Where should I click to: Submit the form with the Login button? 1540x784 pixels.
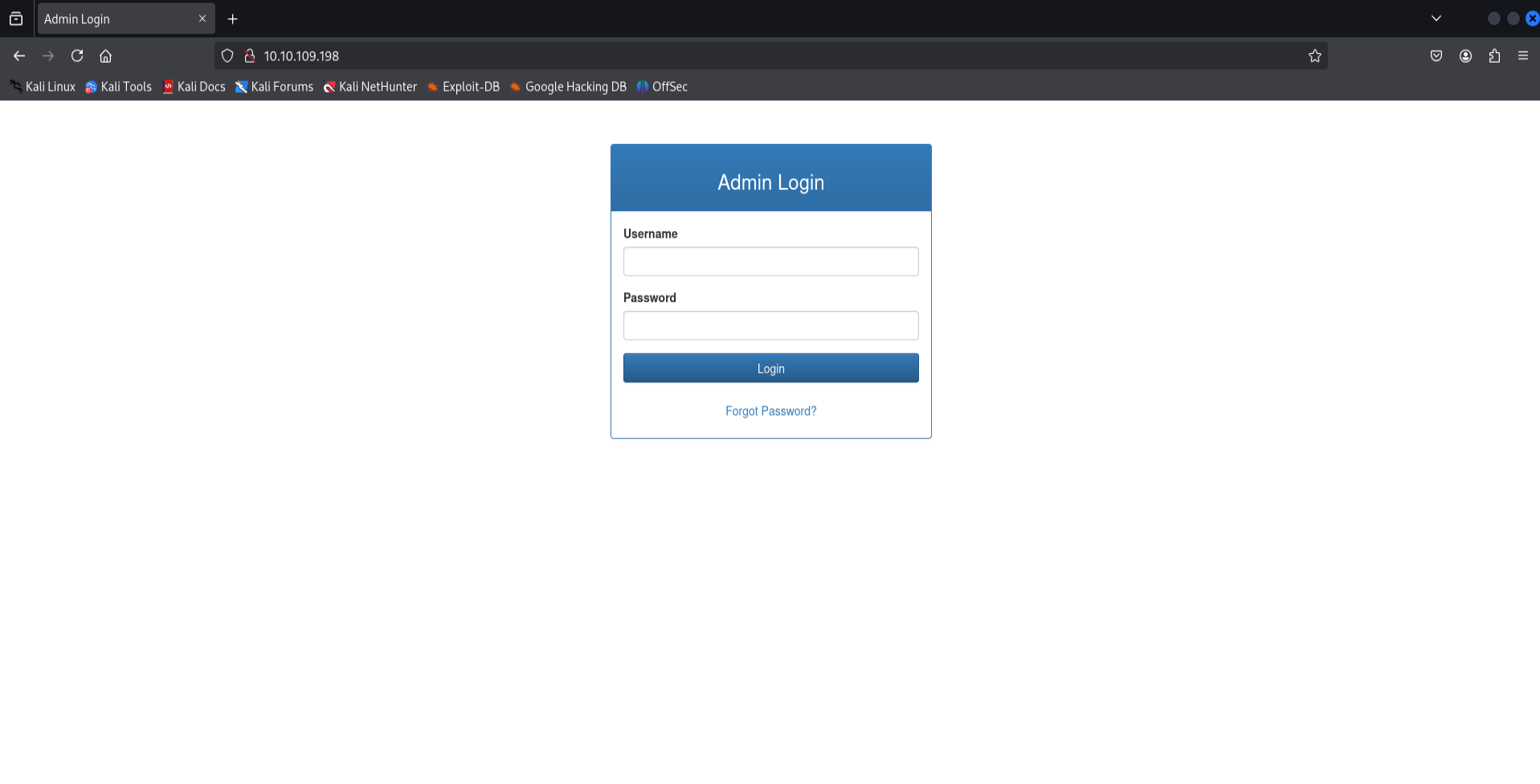click(x=771, y=368)
